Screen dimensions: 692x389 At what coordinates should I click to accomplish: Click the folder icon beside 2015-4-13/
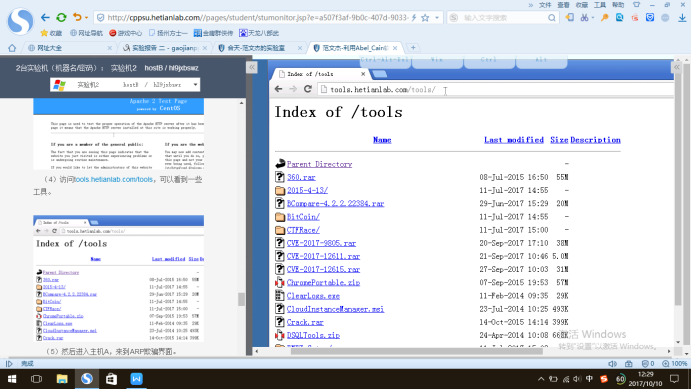point(279,191)
